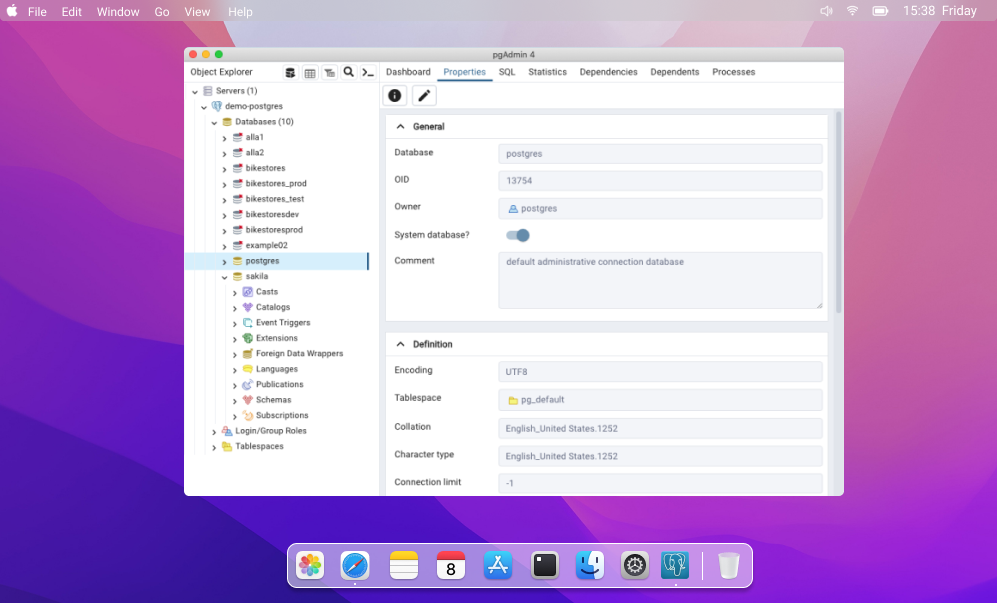Open Terminal from the Dock
Viewport: 997px width, 603px height.
(x=545, y=565)
